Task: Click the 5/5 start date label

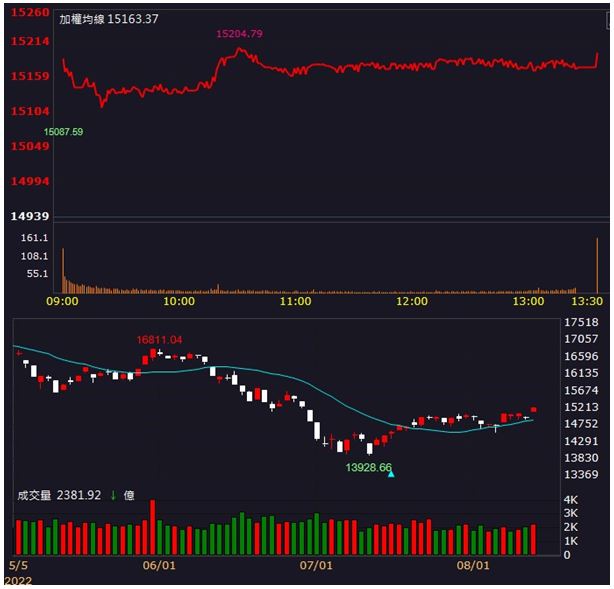Action: click(x=19, y=565)
